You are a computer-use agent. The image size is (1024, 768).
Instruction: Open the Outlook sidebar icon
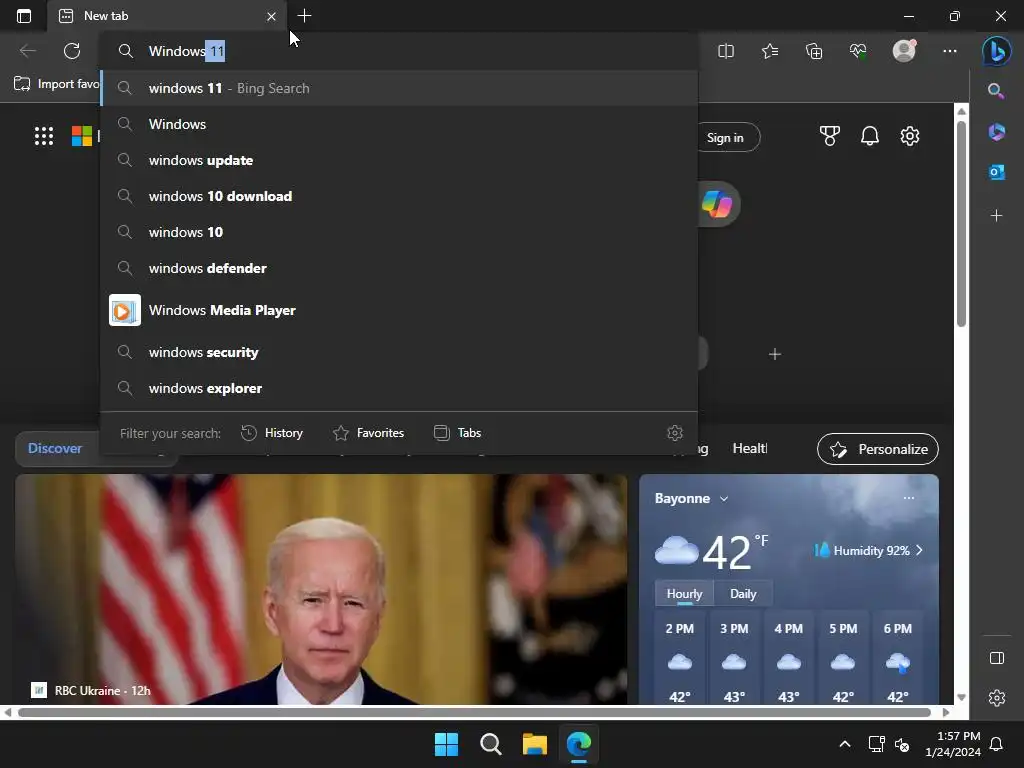pos(997,172)
